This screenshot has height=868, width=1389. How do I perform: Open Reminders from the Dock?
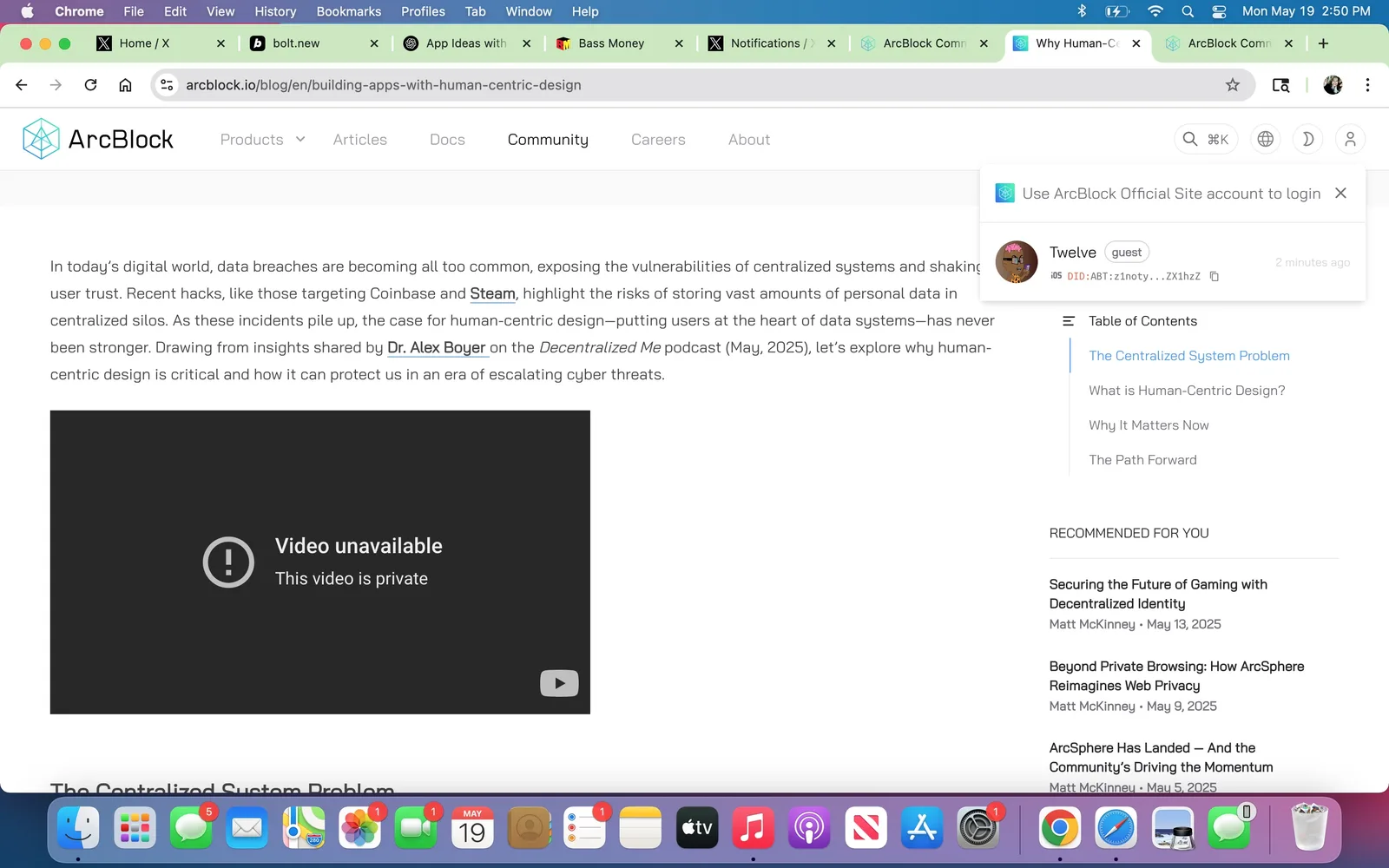coord(584,828)
